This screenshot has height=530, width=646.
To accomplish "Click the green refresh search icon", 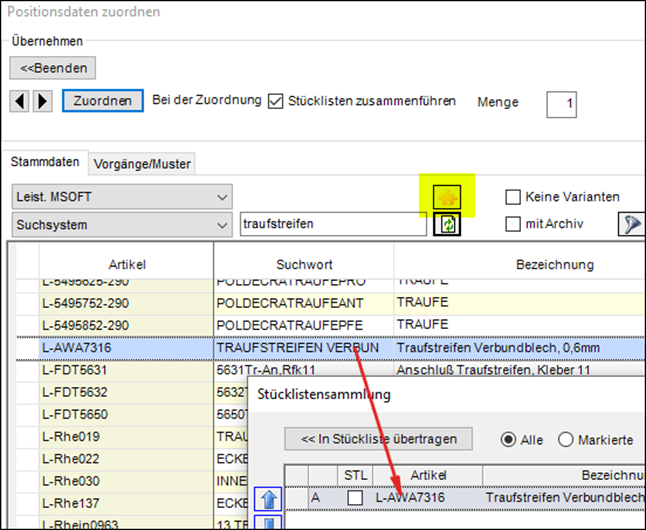I will coord(446,225).
